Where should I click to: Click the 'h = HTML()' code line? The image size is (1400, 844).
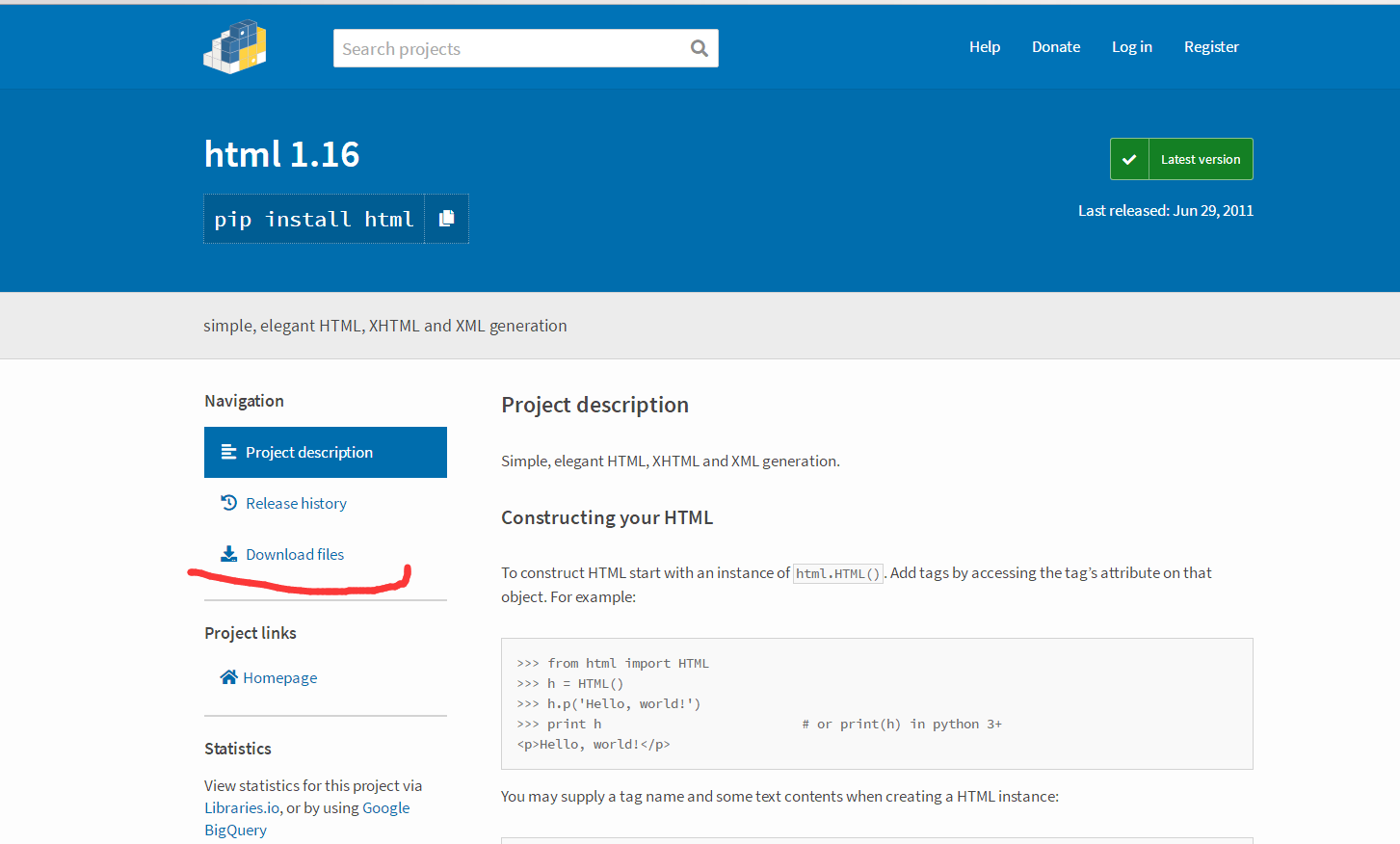(x=570, y=683)
